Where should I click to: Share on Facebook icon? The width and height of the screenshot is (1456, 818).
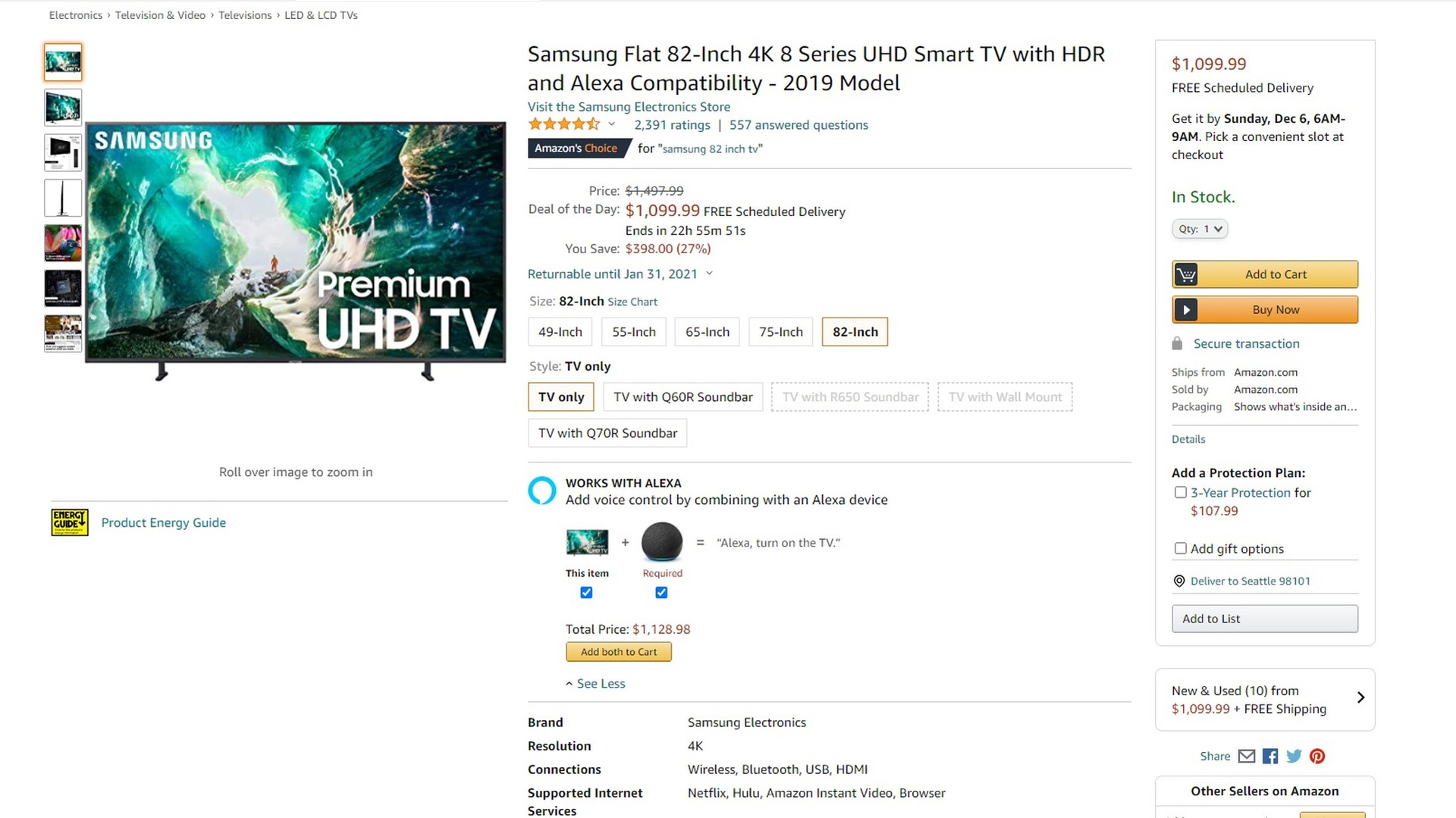coord(1270,756)
